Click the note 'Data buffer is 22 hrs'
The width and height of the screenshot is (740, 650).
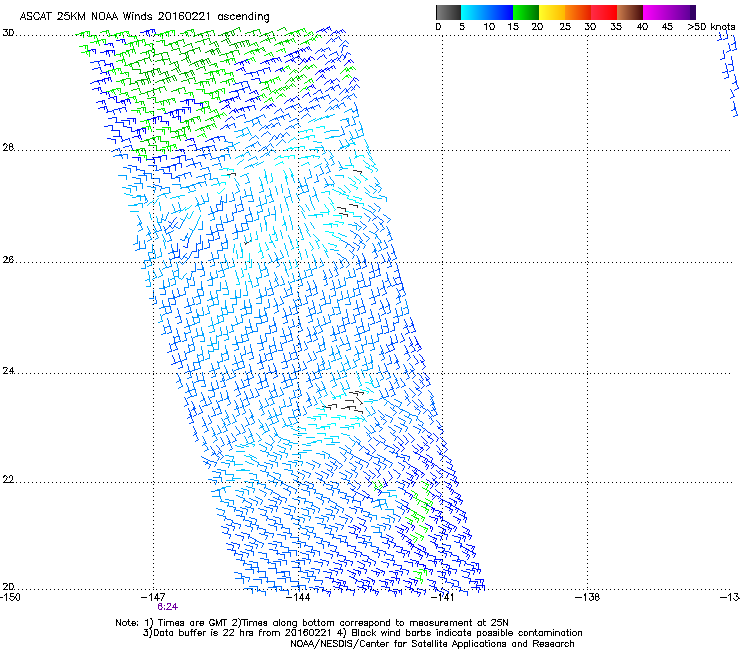click(204, 633)
